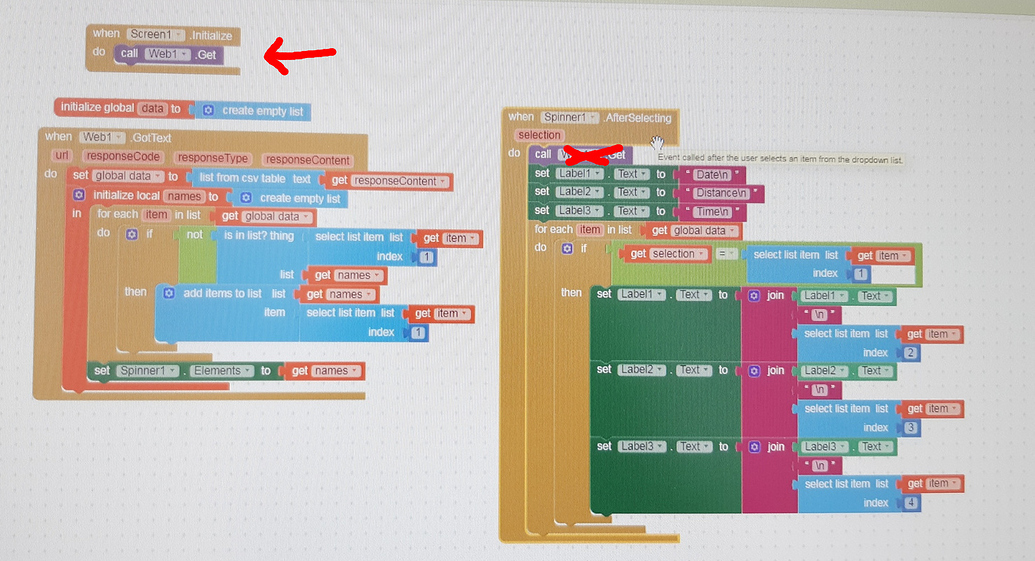Open gear on if block beside get selection
Screen dimensions: 1035x561
pos(569,247)
